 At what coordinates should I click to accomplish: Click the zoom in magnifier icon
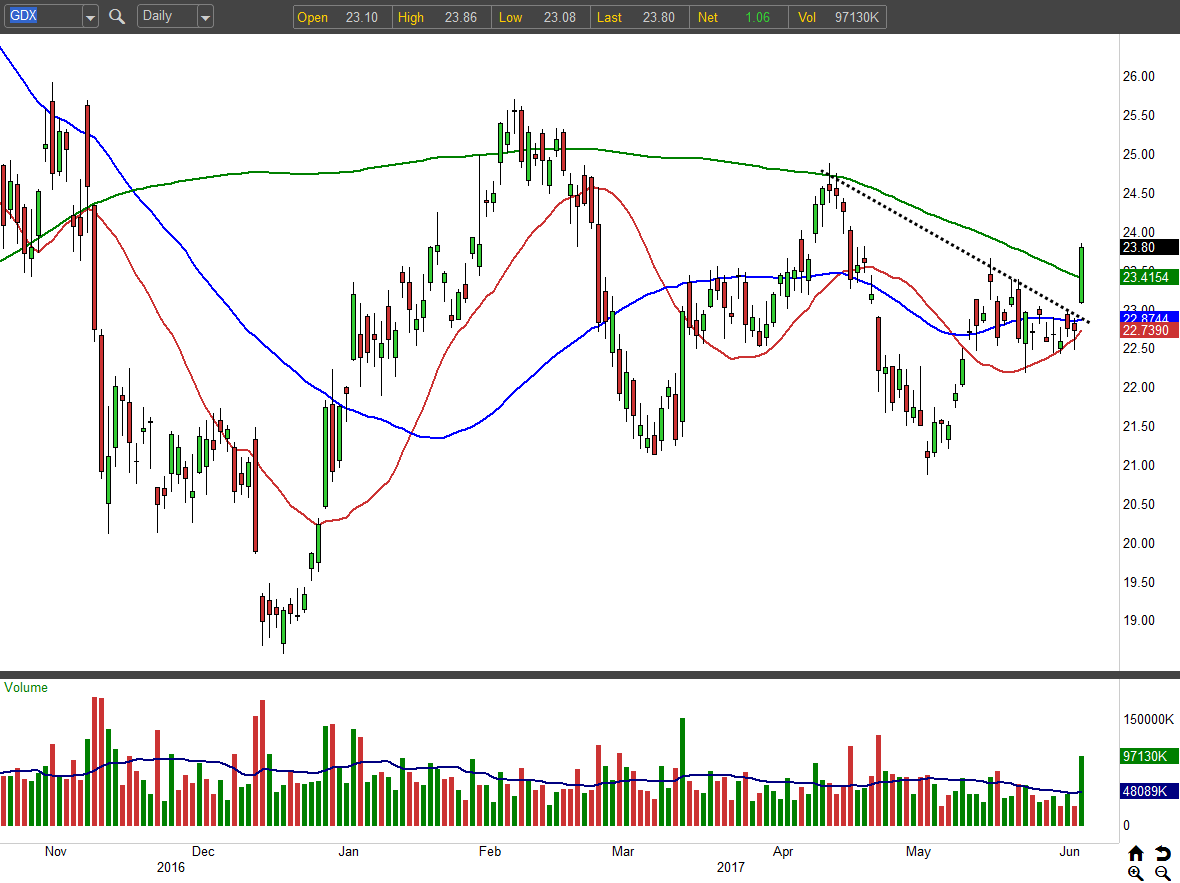coord(1136,873)
